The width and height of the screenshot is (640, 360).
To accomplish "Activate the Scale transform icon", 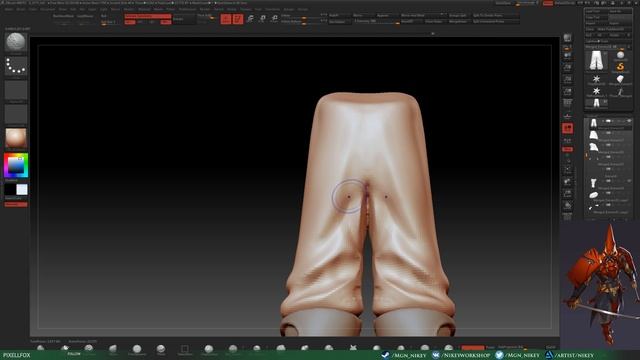I will coord(262,19).
